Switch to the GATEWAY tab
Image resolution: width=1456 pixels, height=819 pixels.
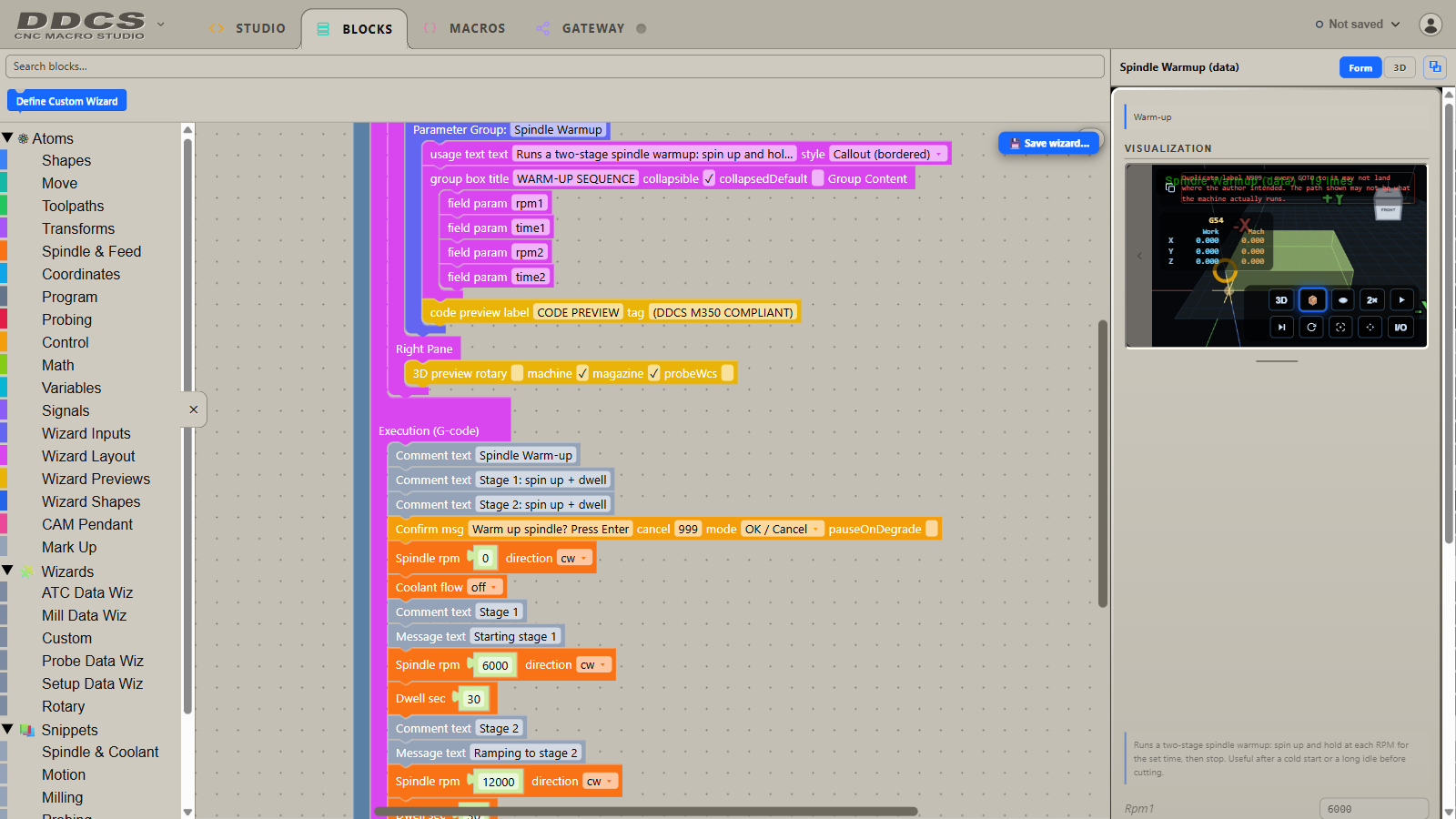pos(591,28)
